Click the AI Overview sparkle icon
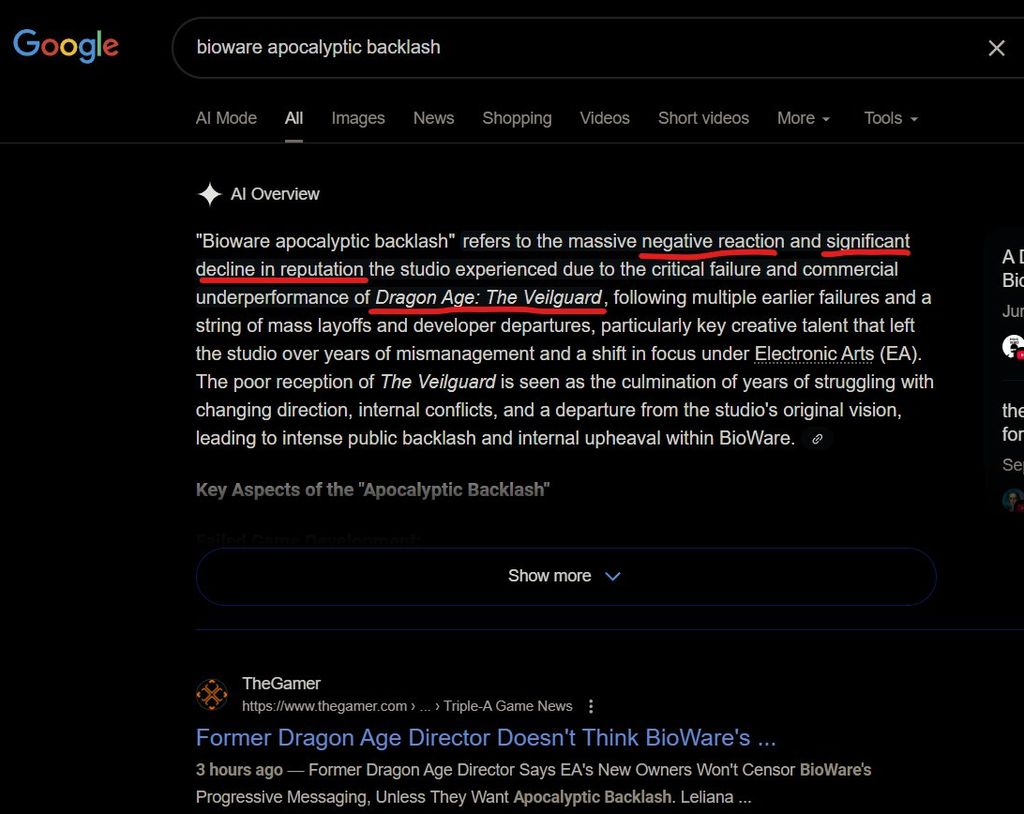The image size is (1024, 814). 210,194
